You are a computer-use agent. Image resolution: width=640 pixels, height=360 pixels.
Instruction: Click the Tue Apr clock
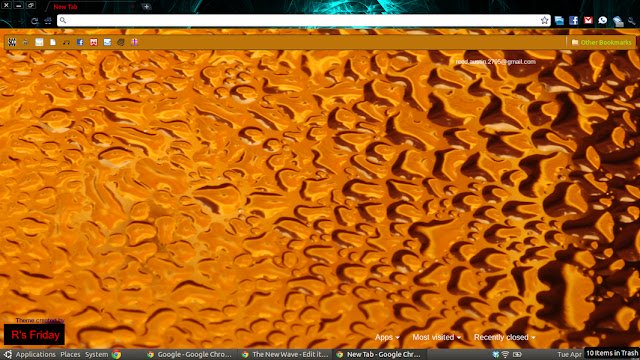coord(569,355)
